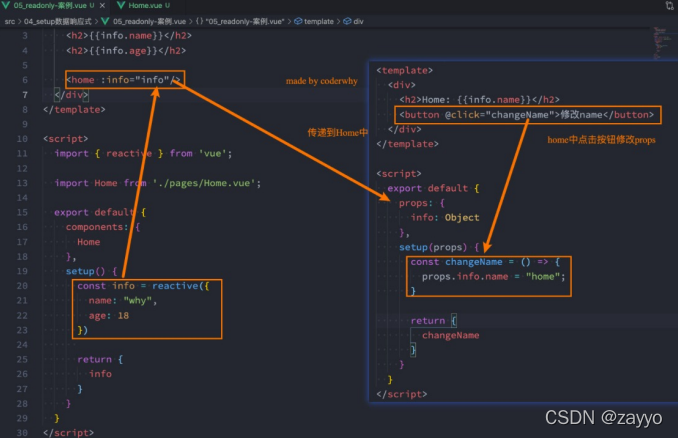Click the return { statement on line 25

point(100,359)
